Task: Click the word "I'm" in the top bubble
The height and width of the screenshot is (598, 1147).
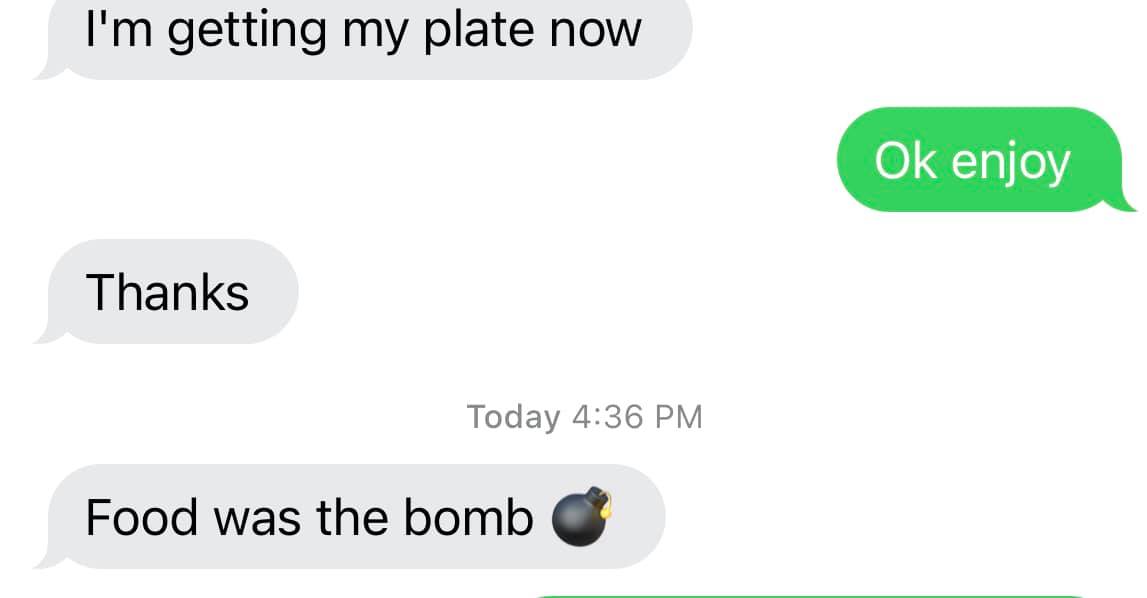Action: (119, 29)
